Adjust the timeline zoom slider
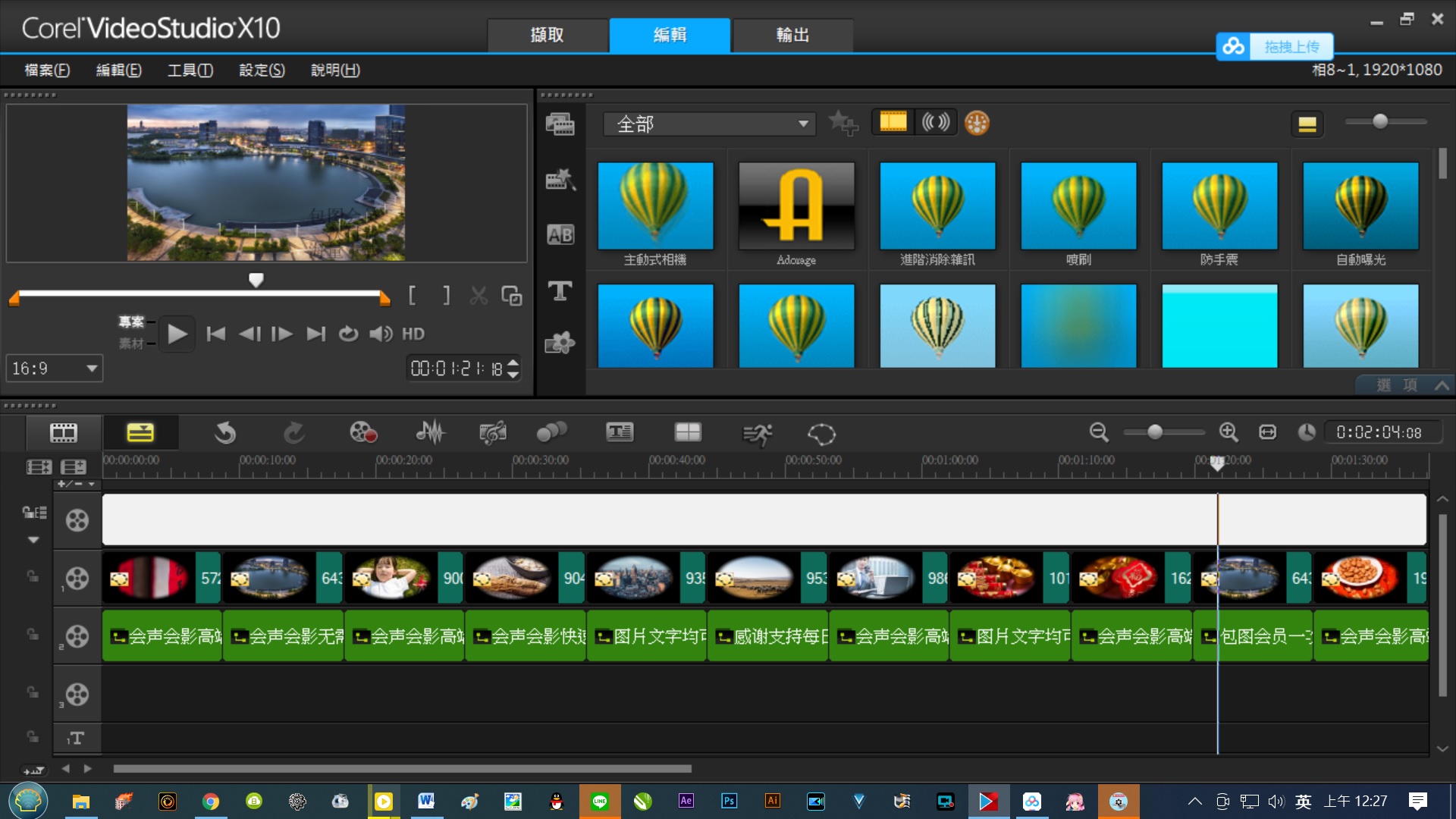This screenshot has height=819, width=1456. click(x=1155, y=432)
